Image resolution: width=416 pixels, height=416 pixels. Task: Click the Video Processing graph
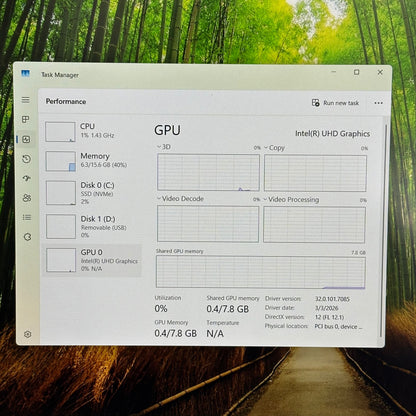314,225
